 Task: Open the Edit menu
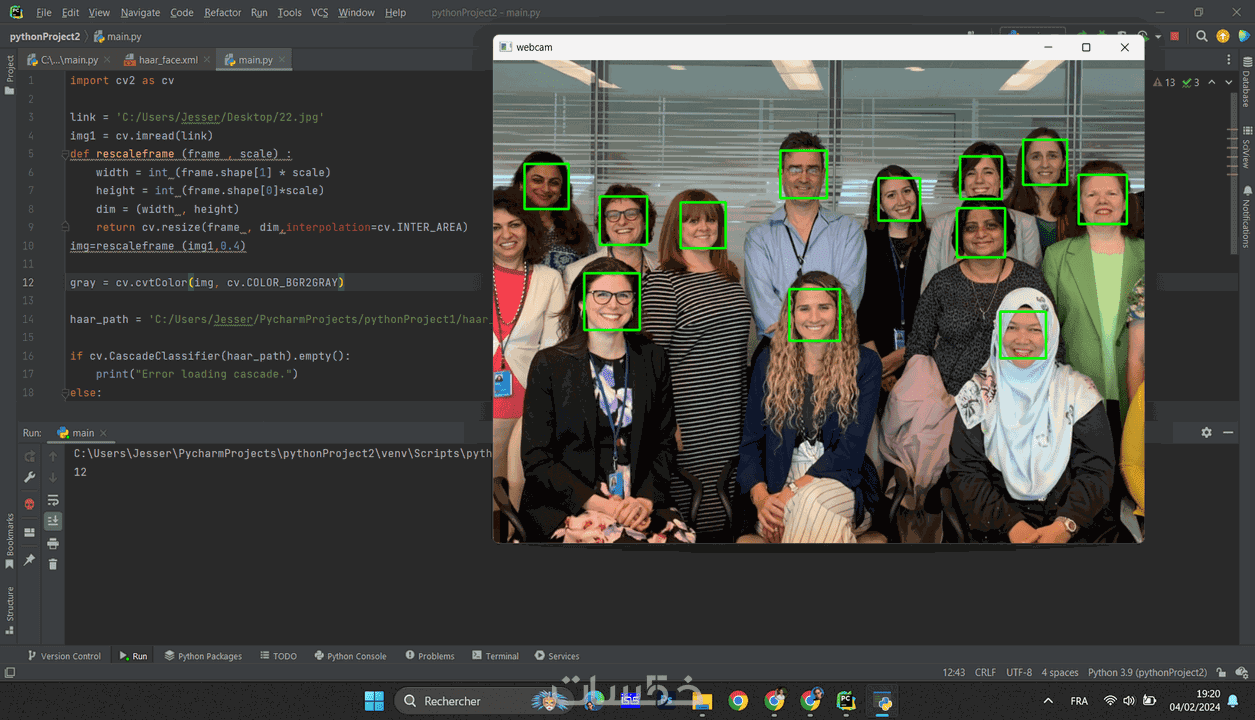(70, 12)
